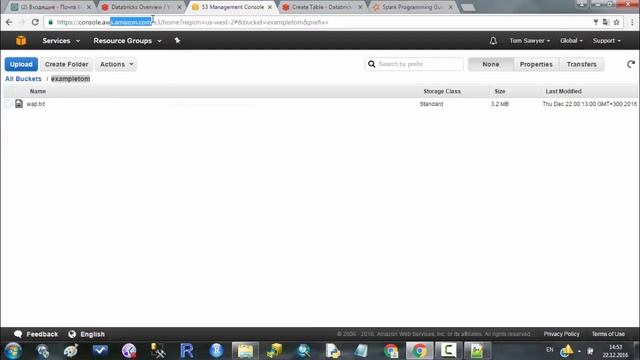The width and height of the screenshot is (640, 360).
Task: Switch to Databricks Overview tab
Action: (x=141, y=7)
